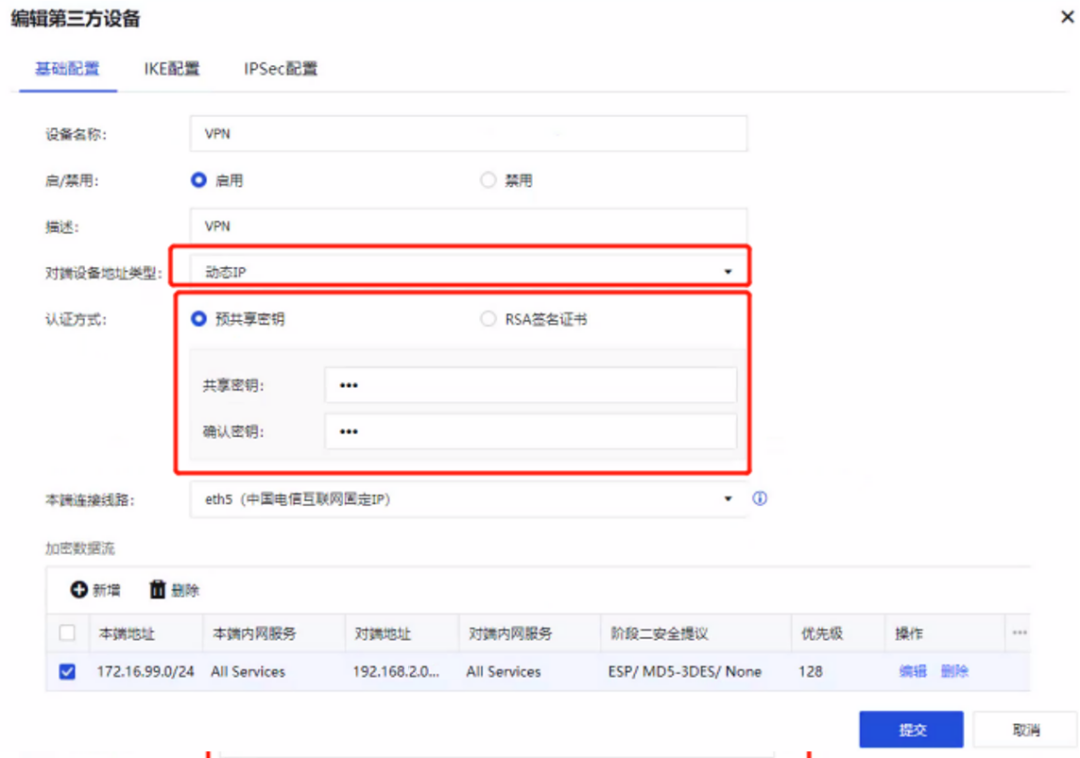Switch to the IPSec配置 tab

click(x=280, y=68)
